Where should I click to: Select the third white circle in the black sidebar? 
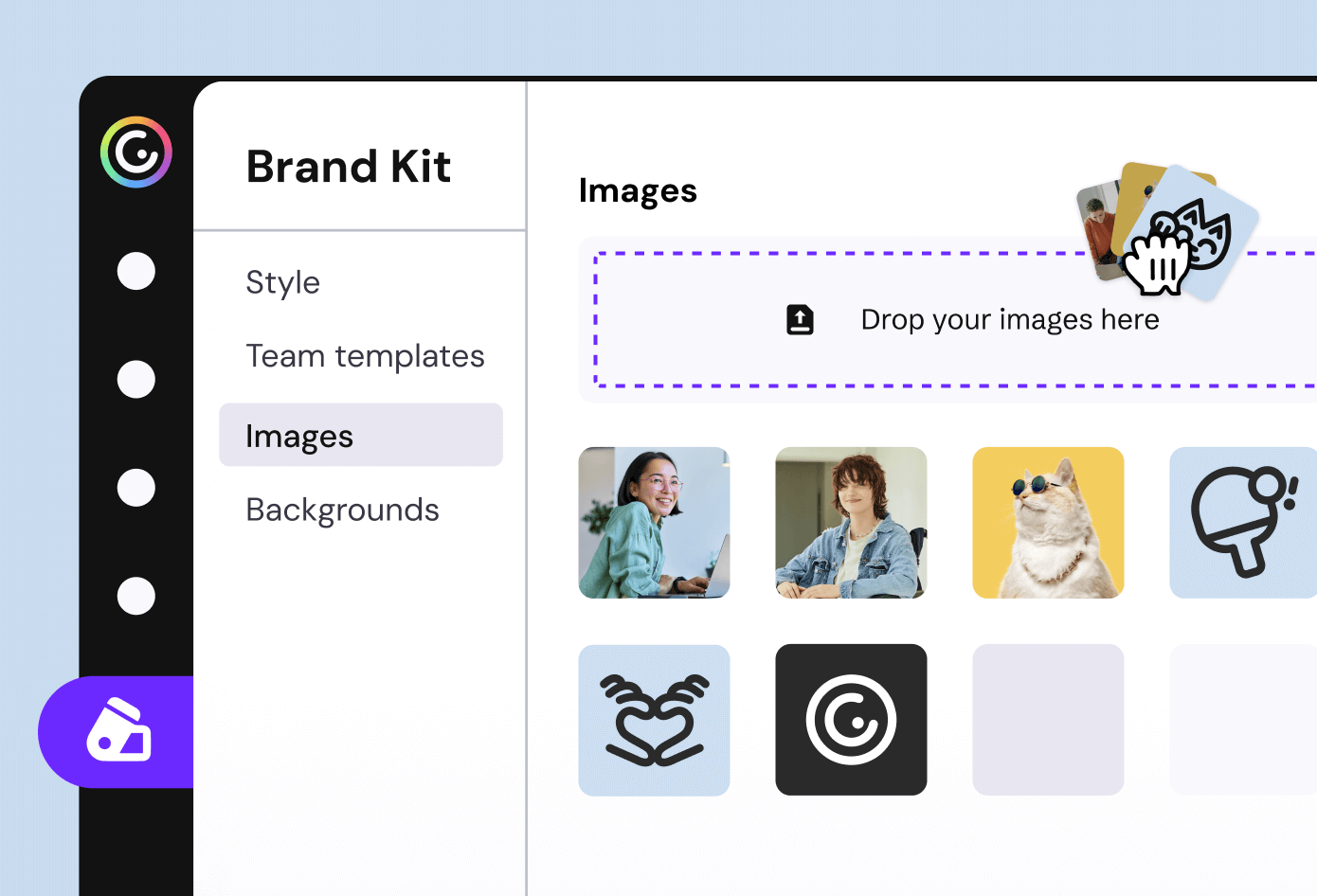pyautogui.click(x=136, y=488)
